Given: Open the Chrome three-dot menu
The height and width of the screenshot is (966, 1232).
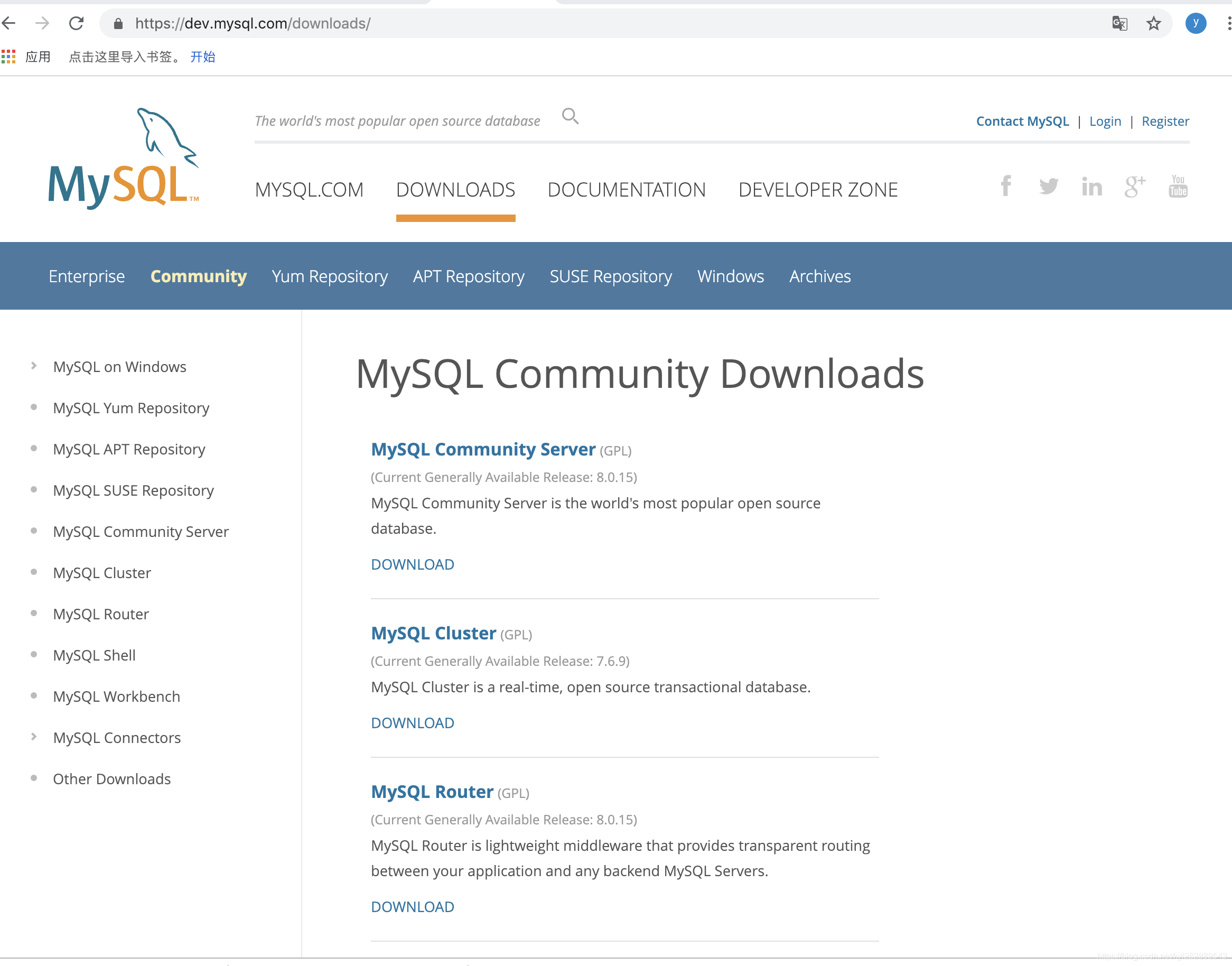Looking at the screenshot, I should click(1229, 23).
